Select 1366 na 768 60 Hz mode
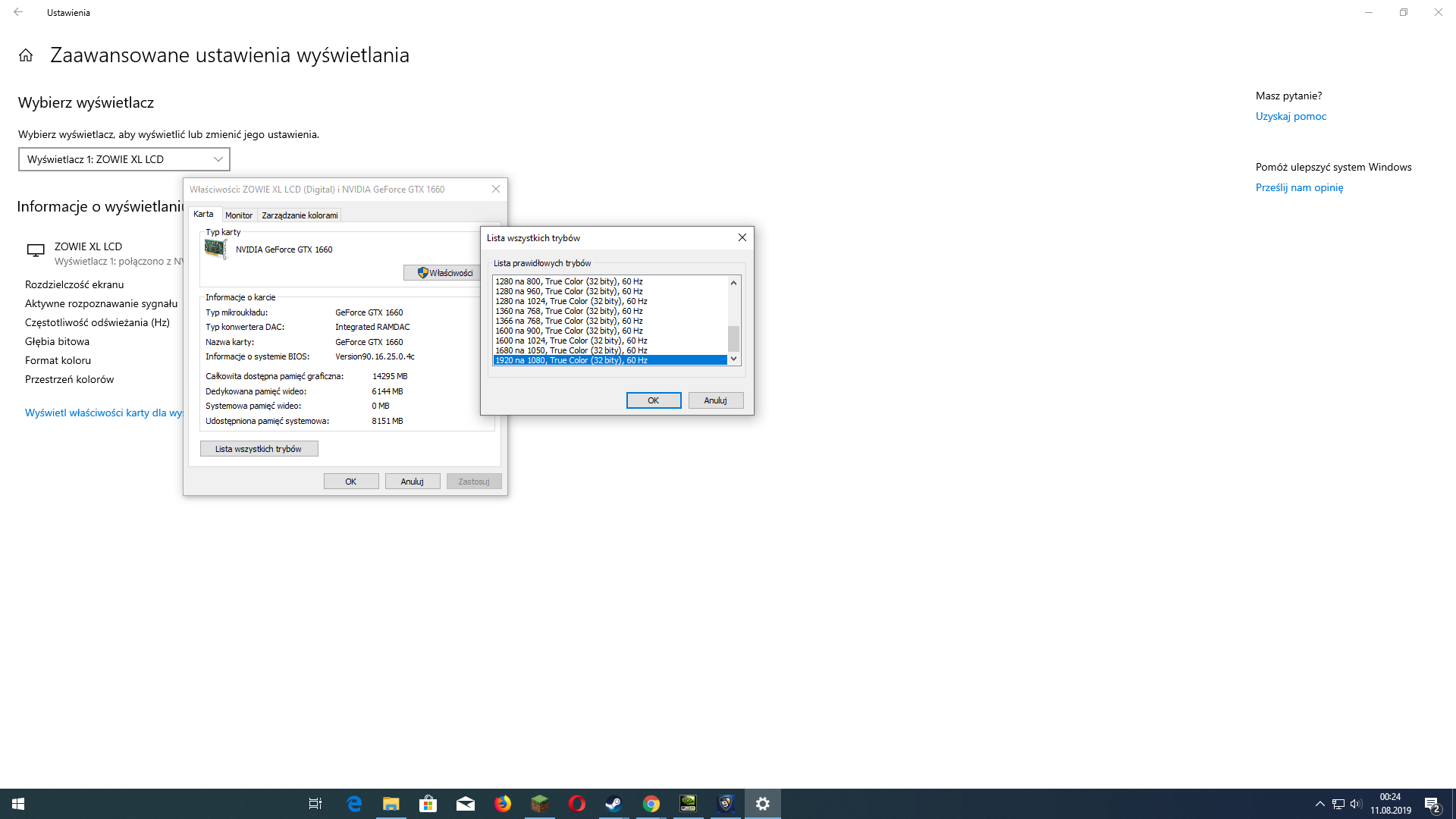This screenshot has width=1456, height=819. click(610, 321)
